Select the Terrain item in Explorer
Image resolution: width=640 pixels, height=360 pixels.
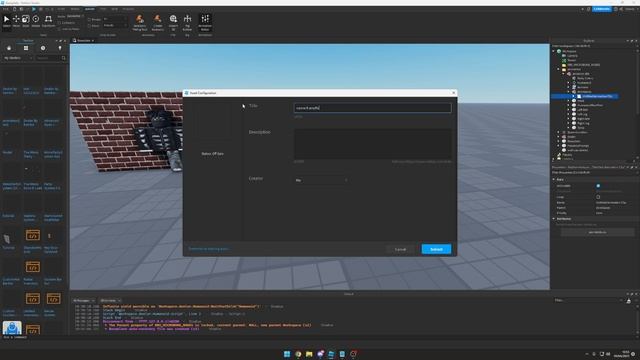(x=571, y=60)
